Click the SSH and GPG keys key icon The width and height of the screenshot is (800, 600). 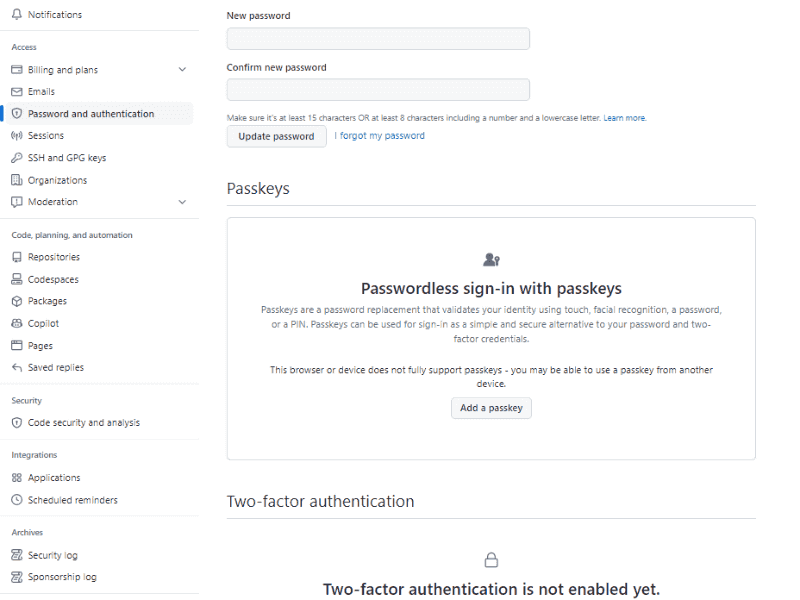coord(17,158)
